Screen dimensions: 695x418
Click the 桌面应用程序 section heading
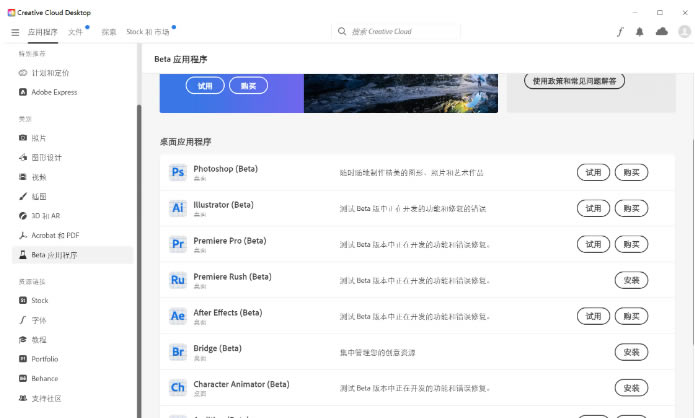point(185,142)
